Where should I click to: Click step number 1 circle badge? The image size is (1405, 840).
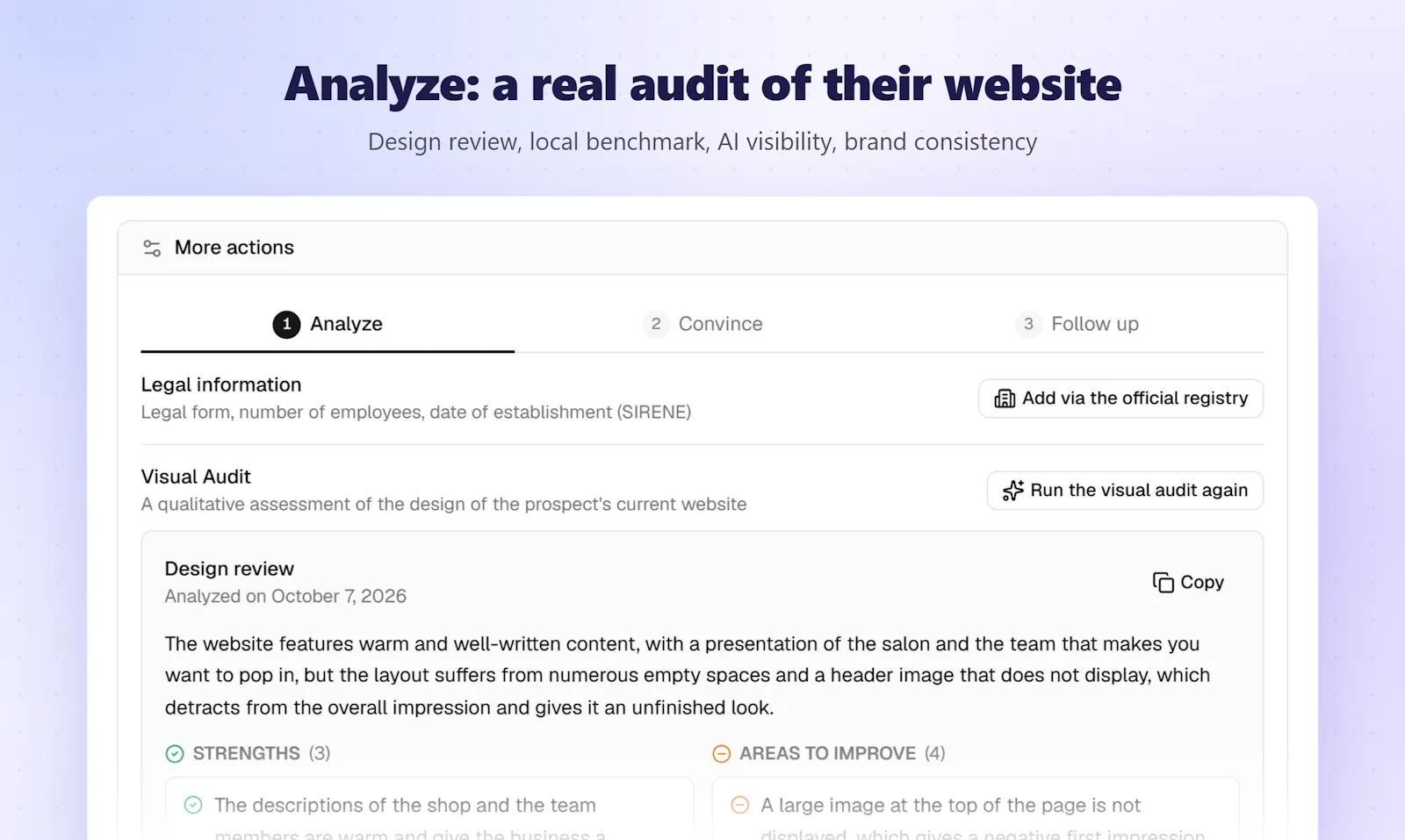point(286,324)
